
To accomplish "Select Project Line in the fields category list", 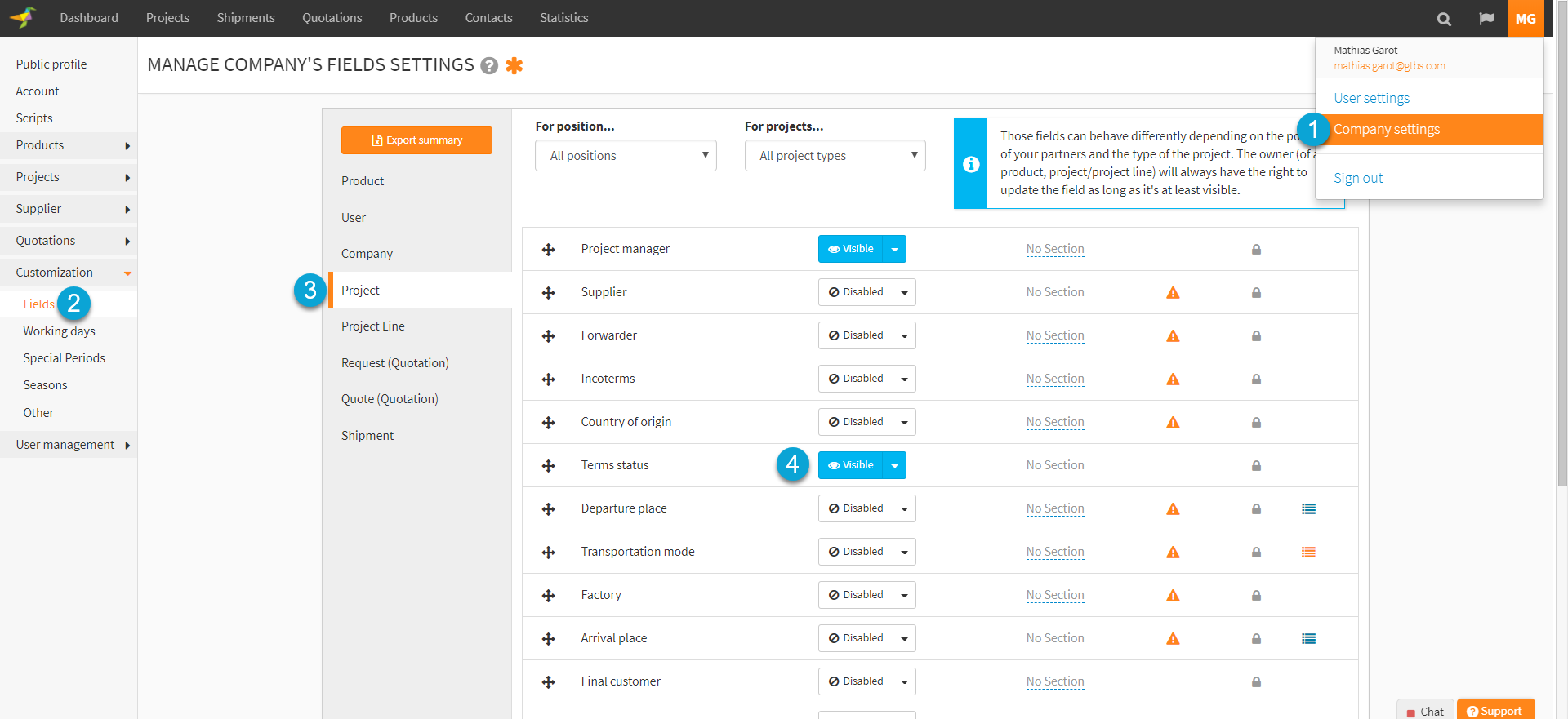I will click(x=373, y=326).
